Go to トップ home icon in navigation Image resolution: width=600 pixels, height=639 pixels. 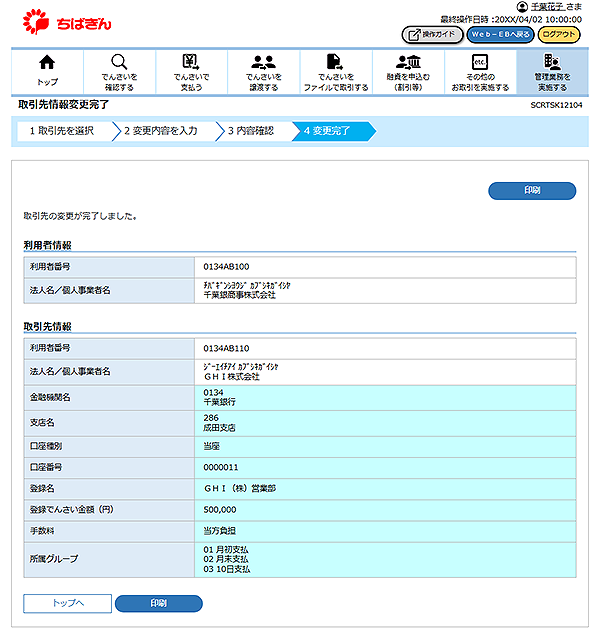point(47,72)
